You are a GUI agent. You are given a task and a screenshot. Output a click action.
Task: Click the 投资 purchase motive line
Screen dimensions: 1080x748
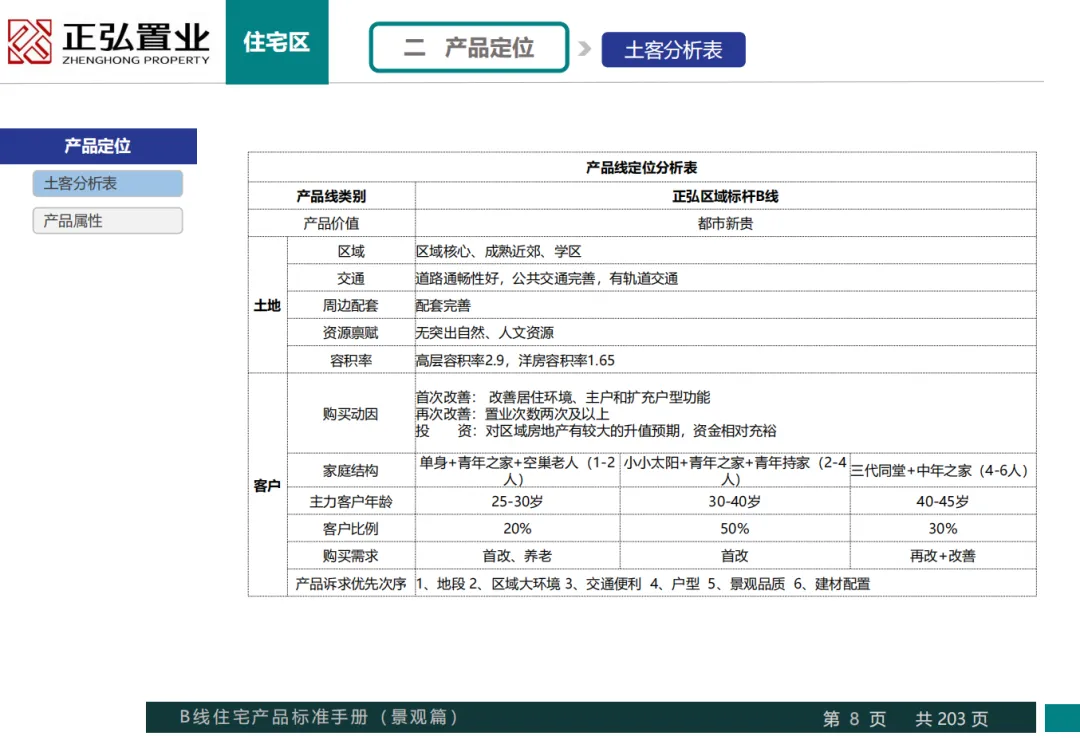click(x=596, y=430)
